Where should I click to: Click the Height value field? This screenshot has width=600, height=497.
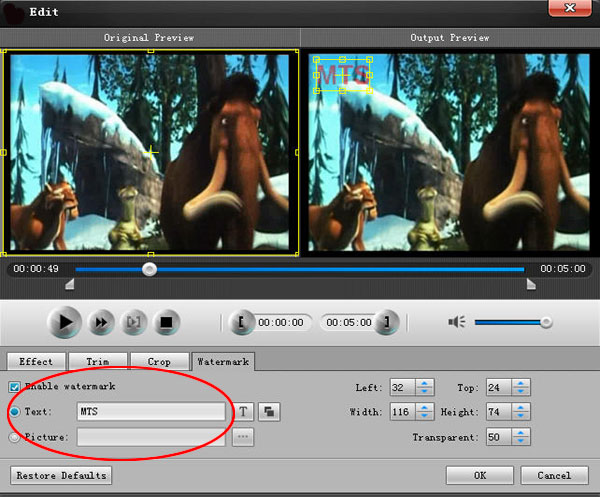tap(499, 412)
